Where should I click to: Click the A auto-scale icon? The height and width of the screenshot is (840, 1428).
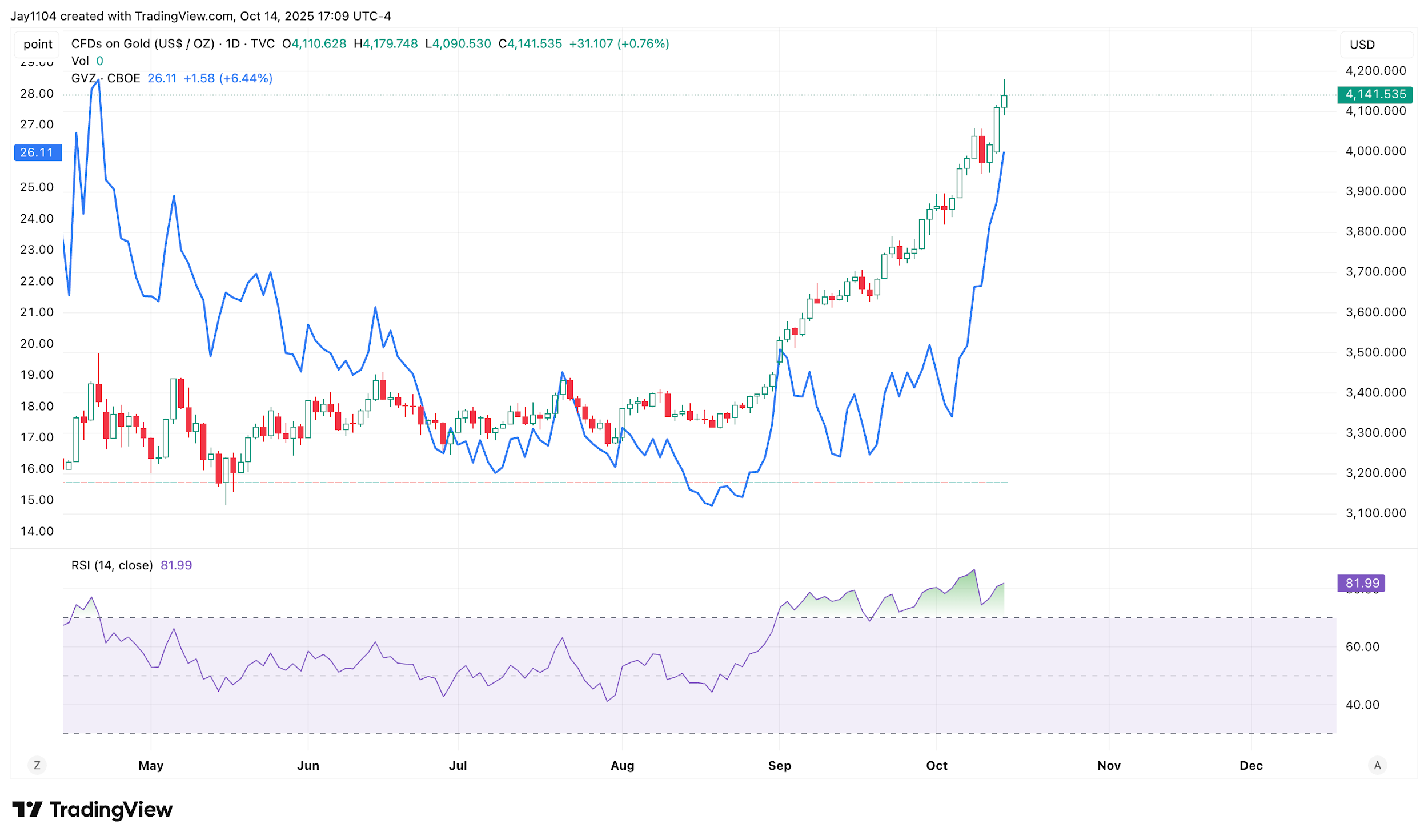point(1377,765)
